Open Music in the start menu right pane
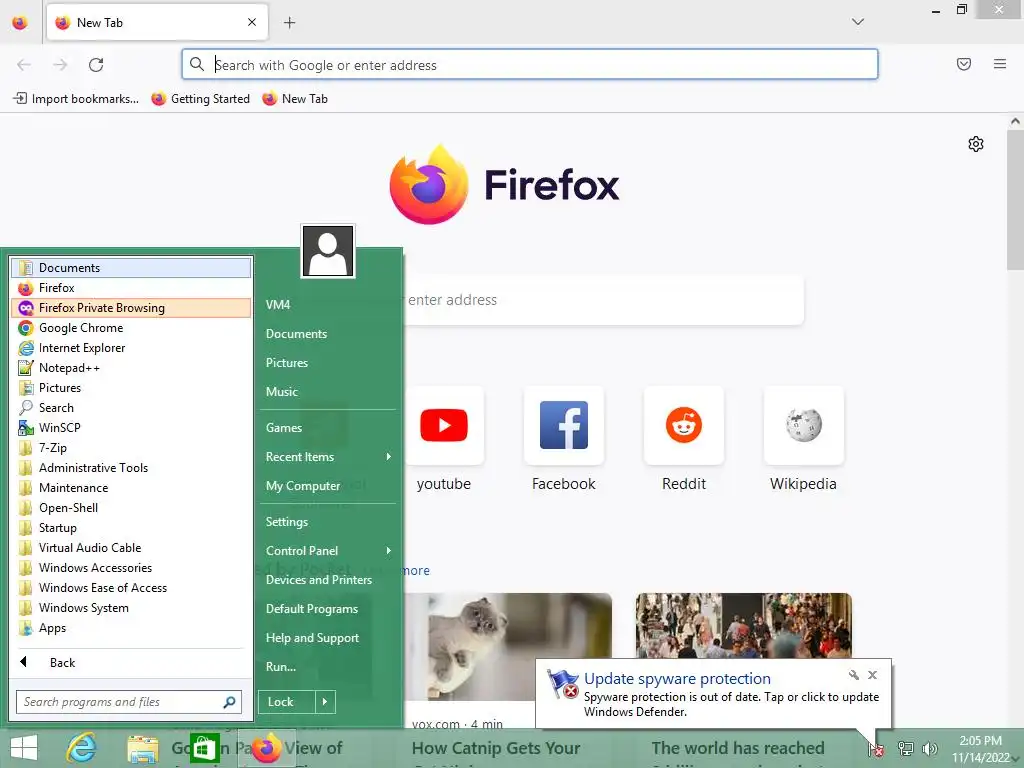Screen dimensions: 1024x768 [328, 392]
